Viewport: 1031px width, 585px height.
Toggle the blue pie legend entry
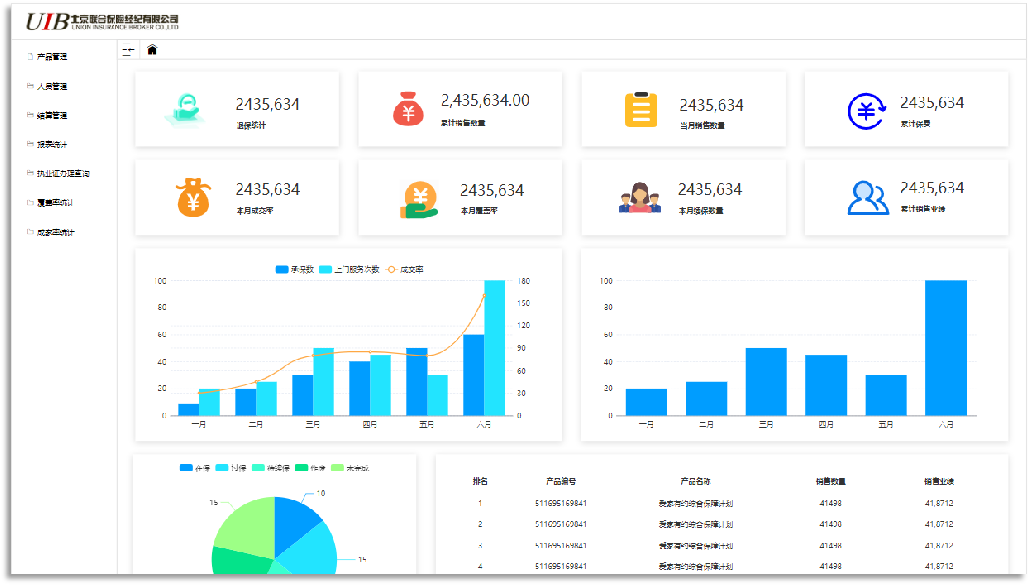pos(195,468)
